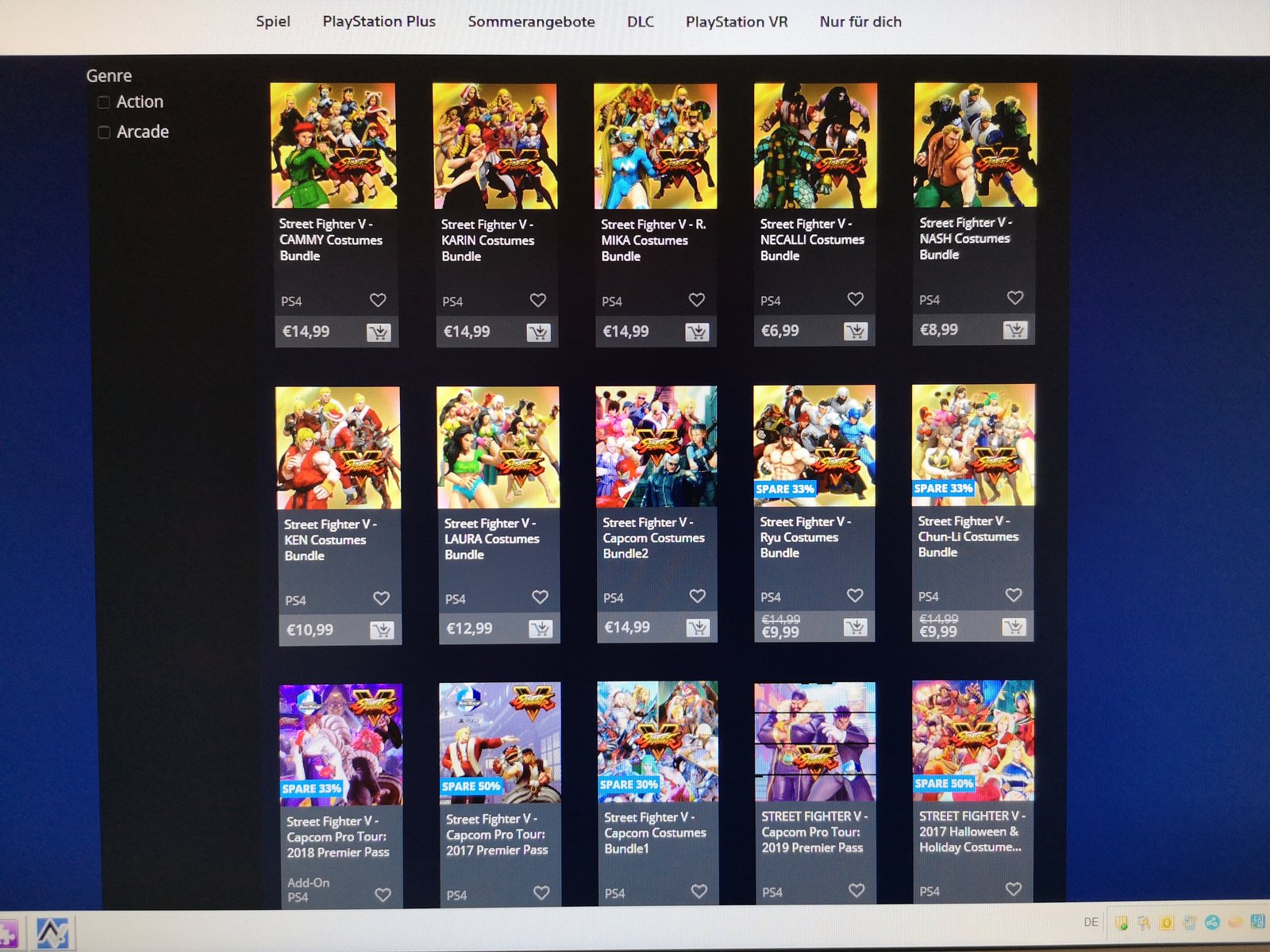Switch to the PlayStation VR tab
This screenshot has height=952, width=1270.
click(737, 21)
